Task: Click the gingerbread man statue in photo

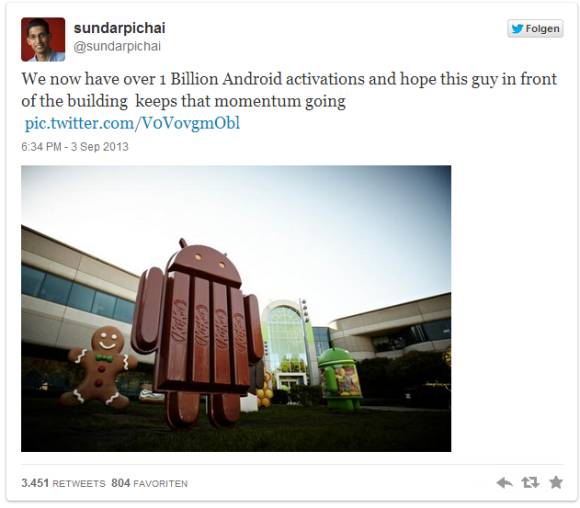Action: click(x=100, y=366)
